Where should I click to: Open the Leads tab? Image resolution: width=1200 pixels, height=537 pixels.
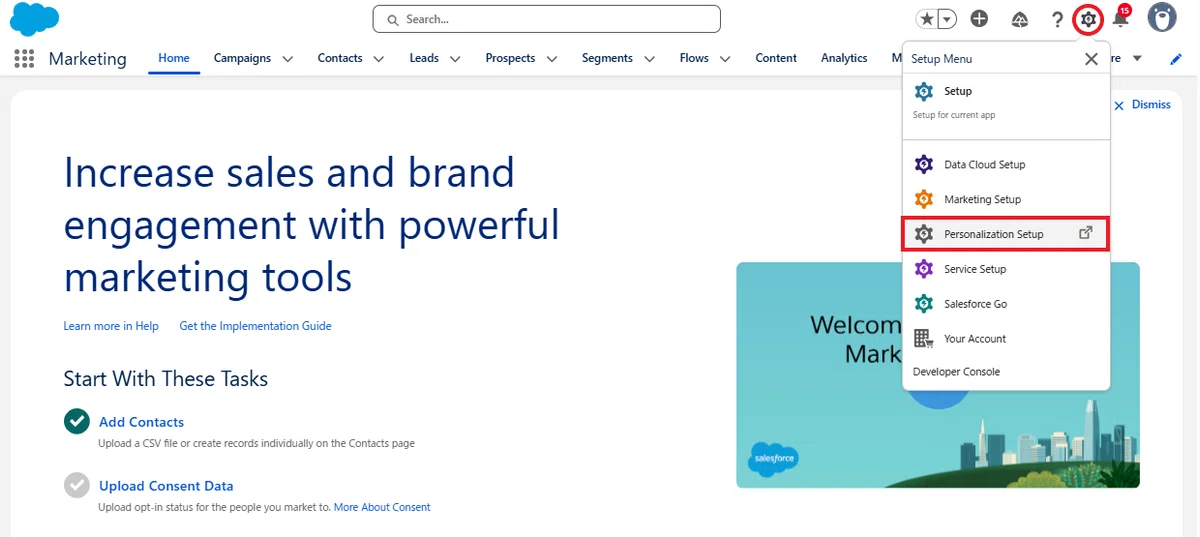click(424, 58)
